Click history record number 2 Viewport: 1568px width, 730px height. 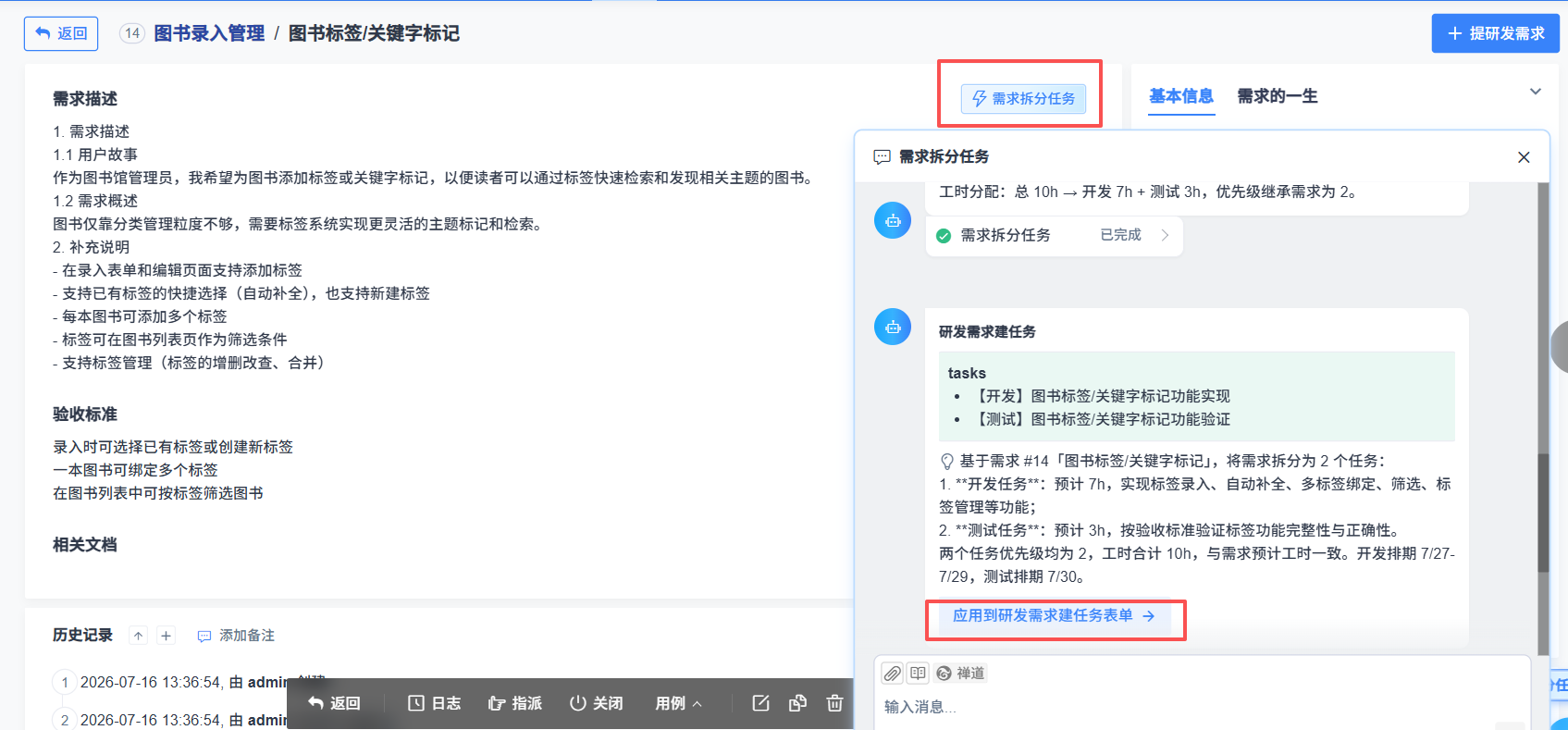(65, 720)
